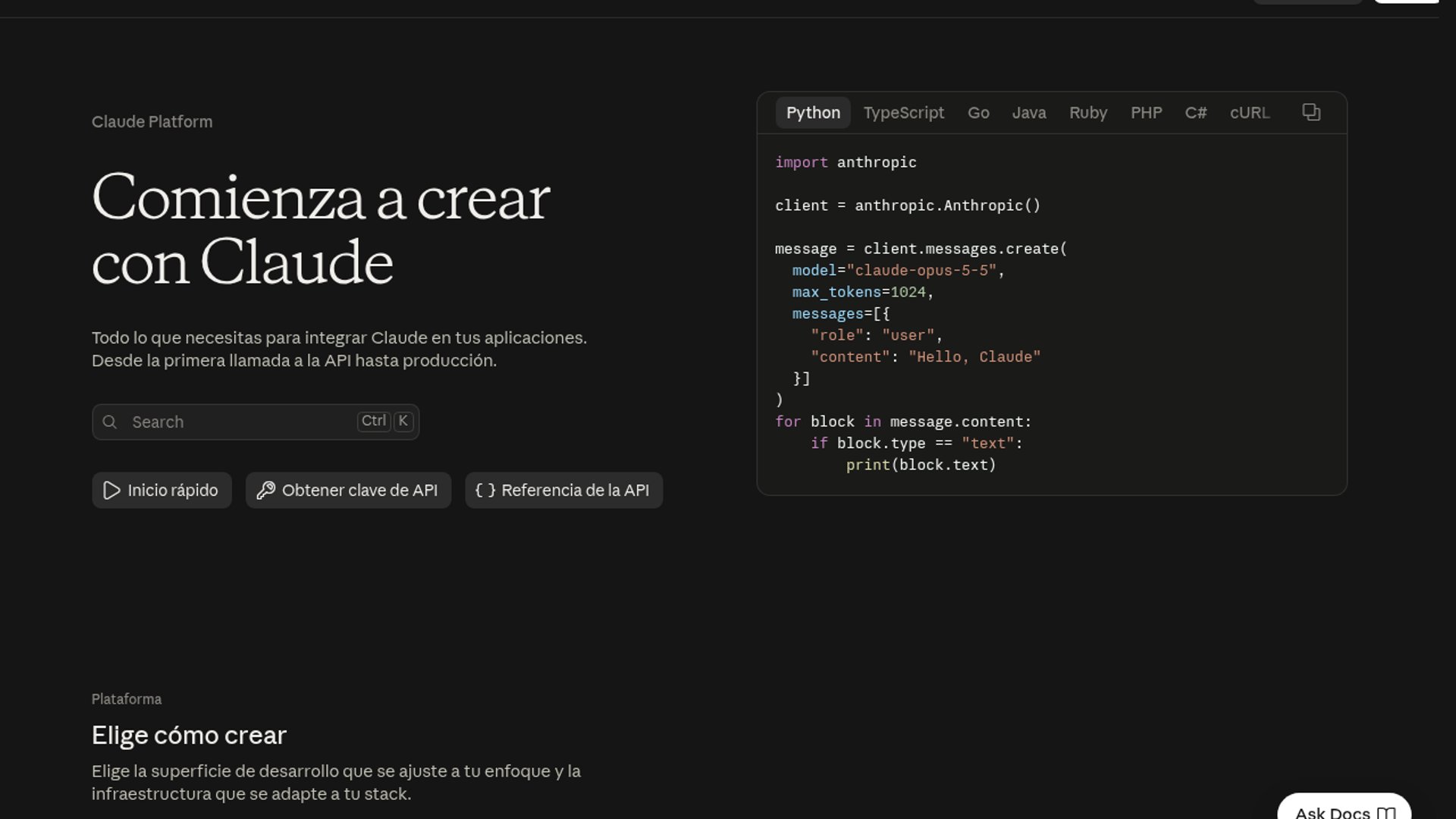Screen dimensions: 1456x819
Task: Switch to the TypeScript code tab
Action: click(904, 113)
